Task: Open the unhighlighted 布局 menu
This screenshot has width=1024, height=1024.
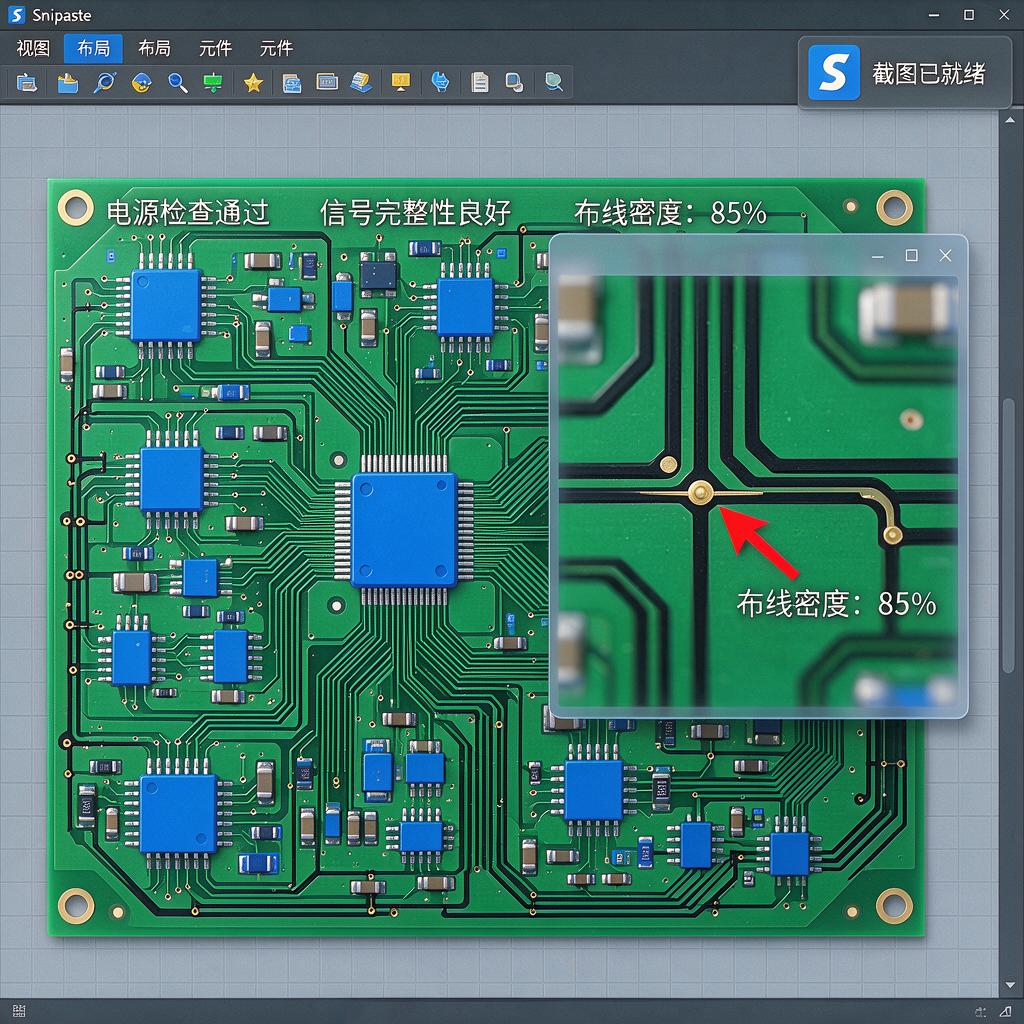Action: coord(154,48)
